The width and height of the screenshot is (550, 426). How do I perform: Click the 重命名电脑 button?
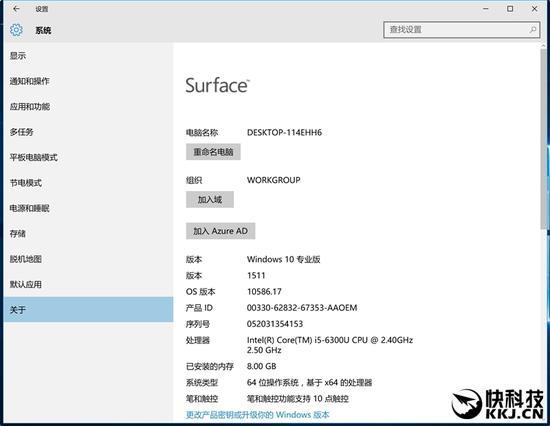pyautogui.click(x=213, y=152)
